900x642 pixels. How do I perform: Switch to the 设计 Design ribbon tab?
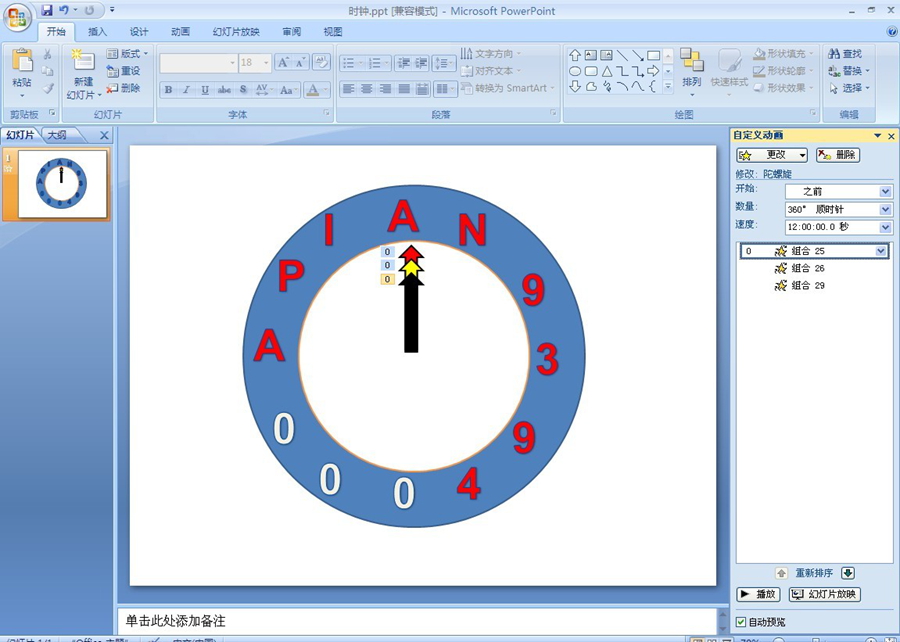[138, 32]
